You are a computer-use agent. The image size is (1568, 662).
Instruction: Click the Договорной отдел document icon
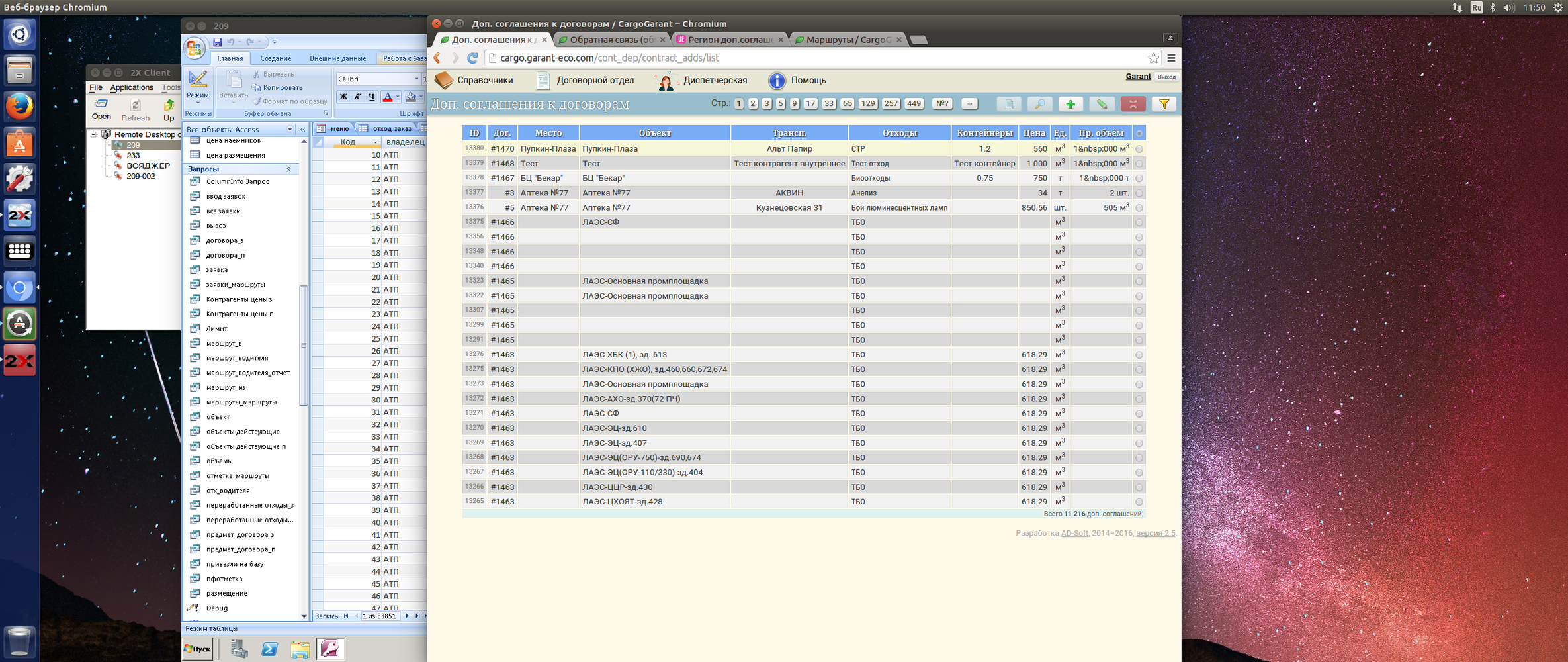(x=543, y=81)
